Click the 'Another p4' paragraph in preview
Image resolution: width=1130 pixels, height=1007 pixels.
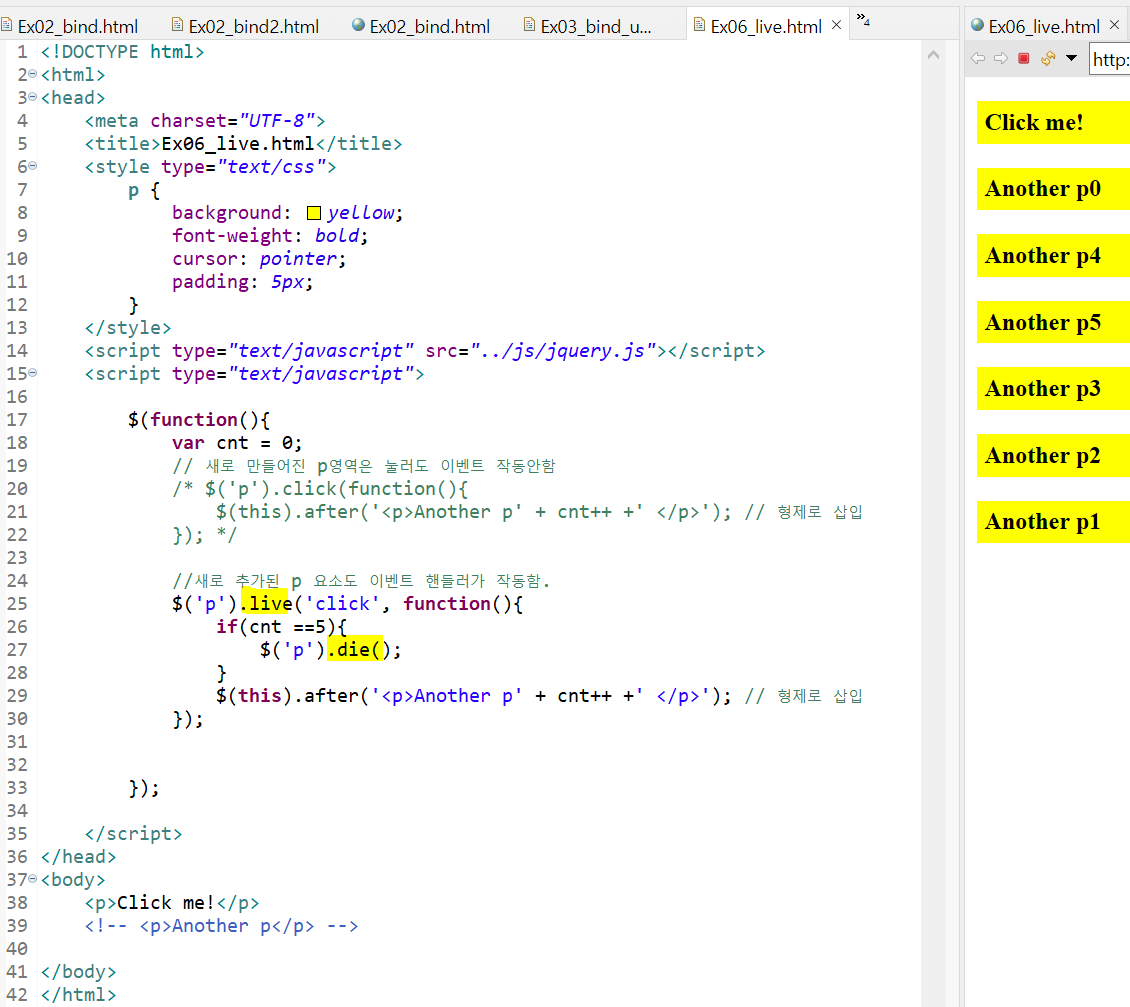coord(1053,256)
